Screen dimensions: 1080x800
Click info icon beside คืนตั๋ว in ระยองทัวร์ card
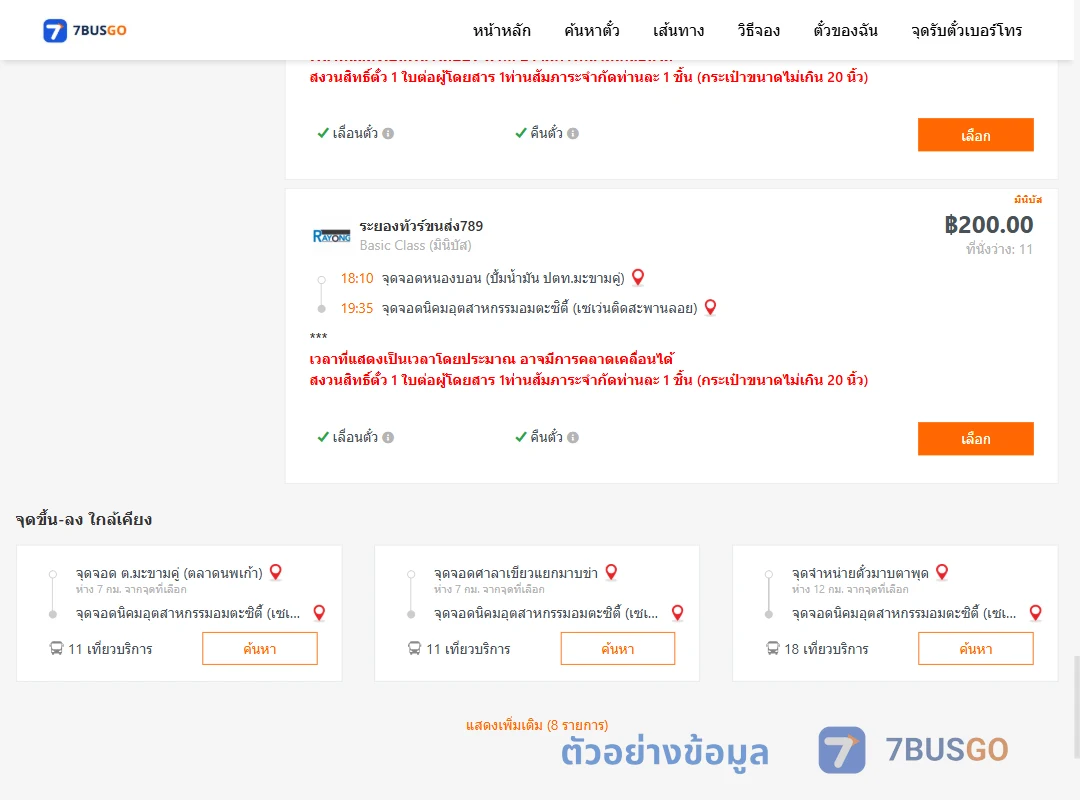pyautogui.click(x=573, y=438)
